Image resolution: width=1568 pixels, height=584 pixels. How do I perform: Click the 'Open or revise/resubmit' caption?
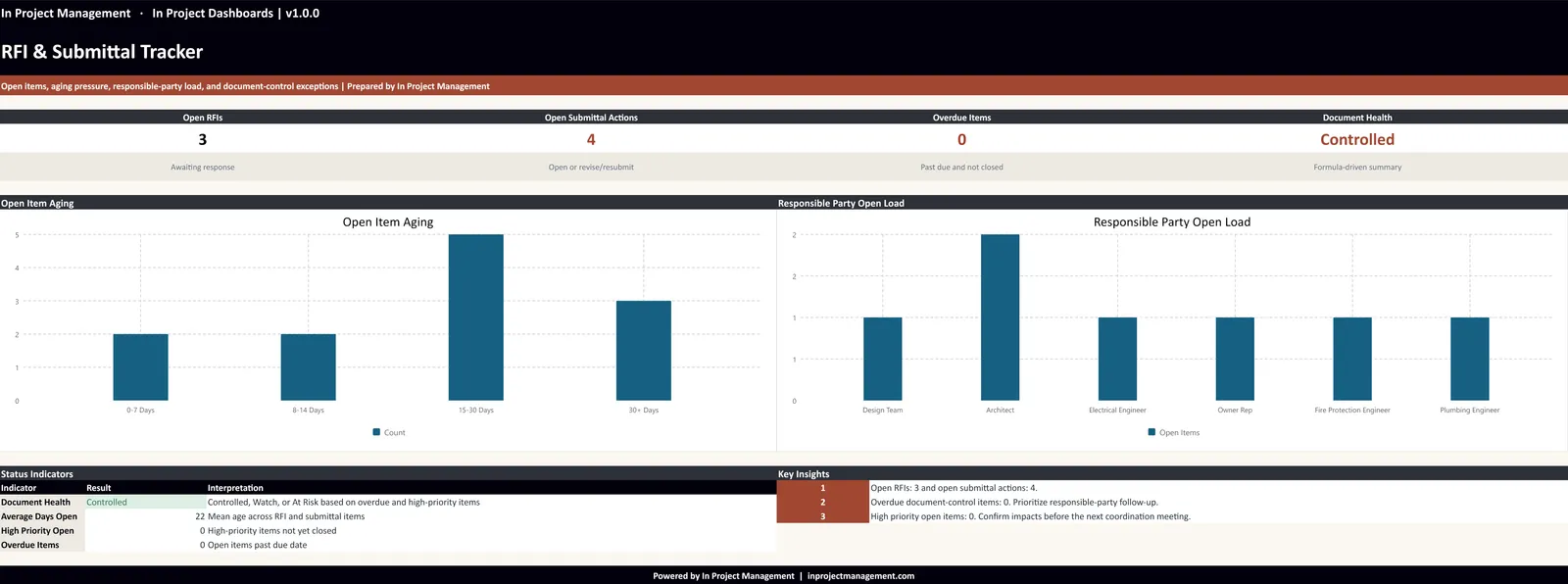[x=591, y=168]
